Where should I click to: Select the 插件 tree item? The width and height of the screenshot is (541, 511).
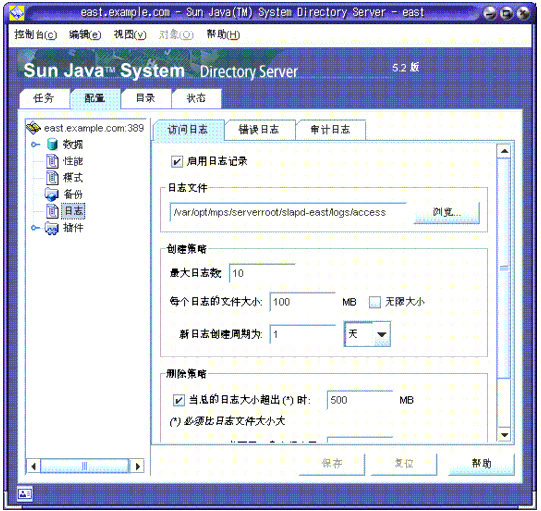point(73,228)
